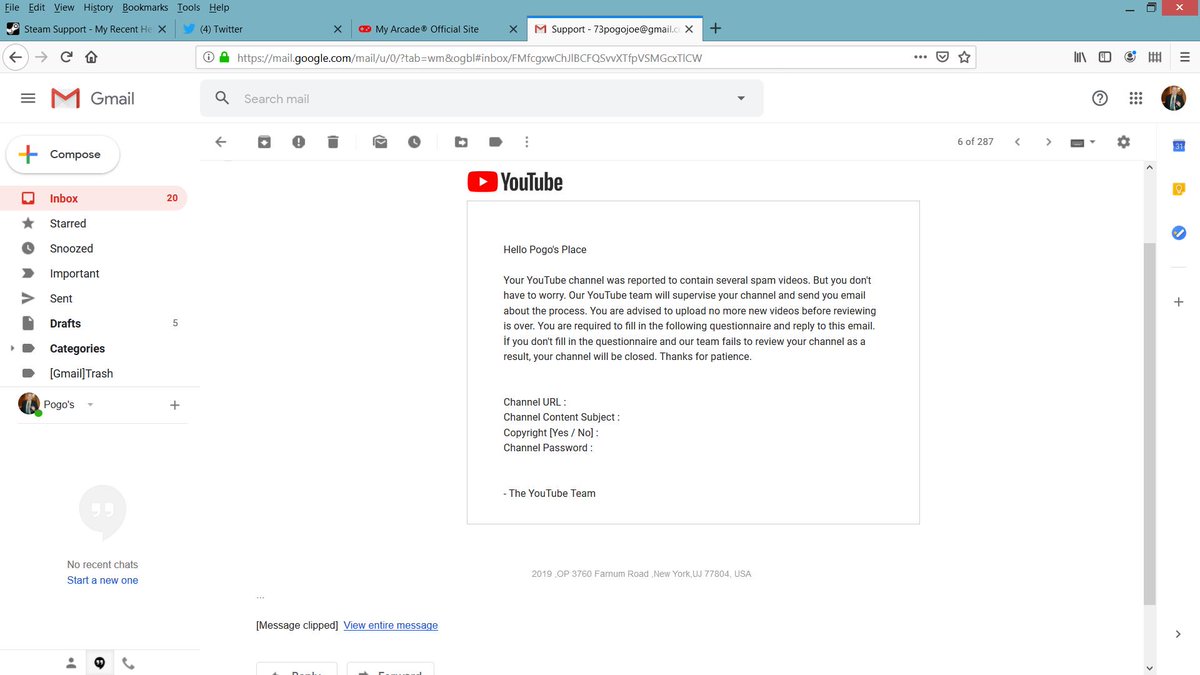Save page to Pocket

(942, 57)
